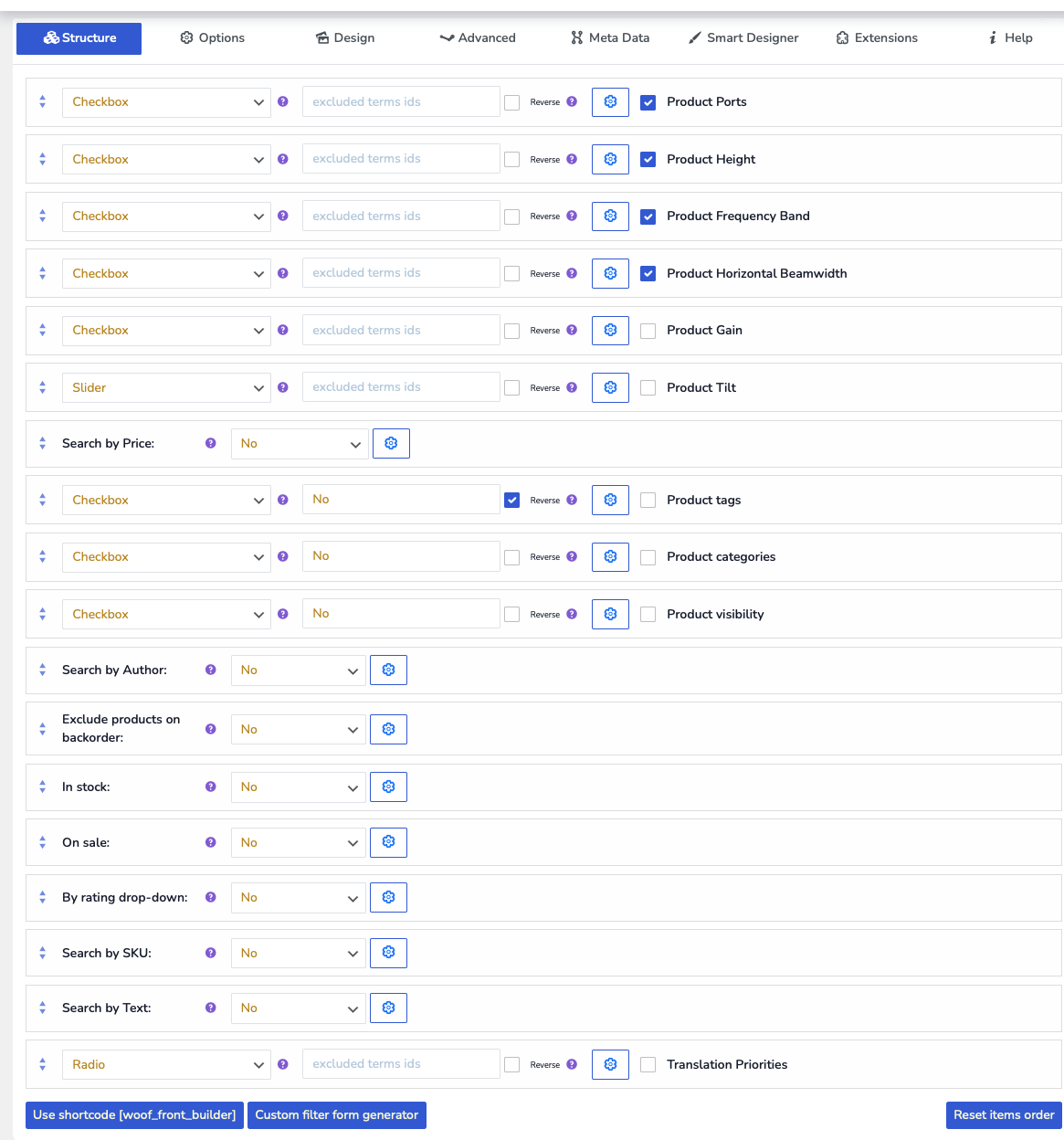Enable the Product Gain checkbox
This screenshot has height=1140, width=1064.
tap(648, 331)
